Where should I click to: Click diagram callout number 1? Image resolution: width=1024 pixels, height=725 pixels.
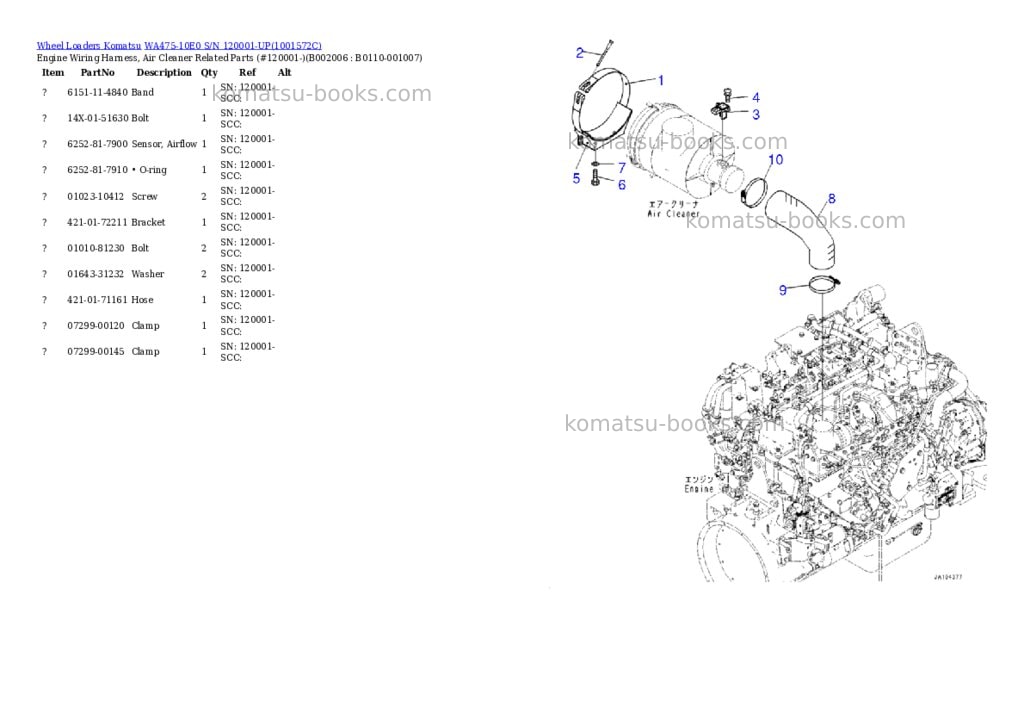[661, 80]
